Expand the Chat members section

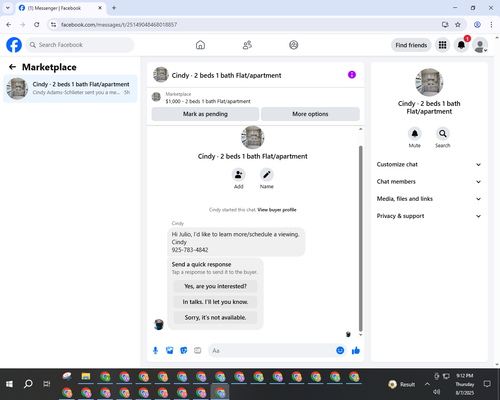(429, 182)
